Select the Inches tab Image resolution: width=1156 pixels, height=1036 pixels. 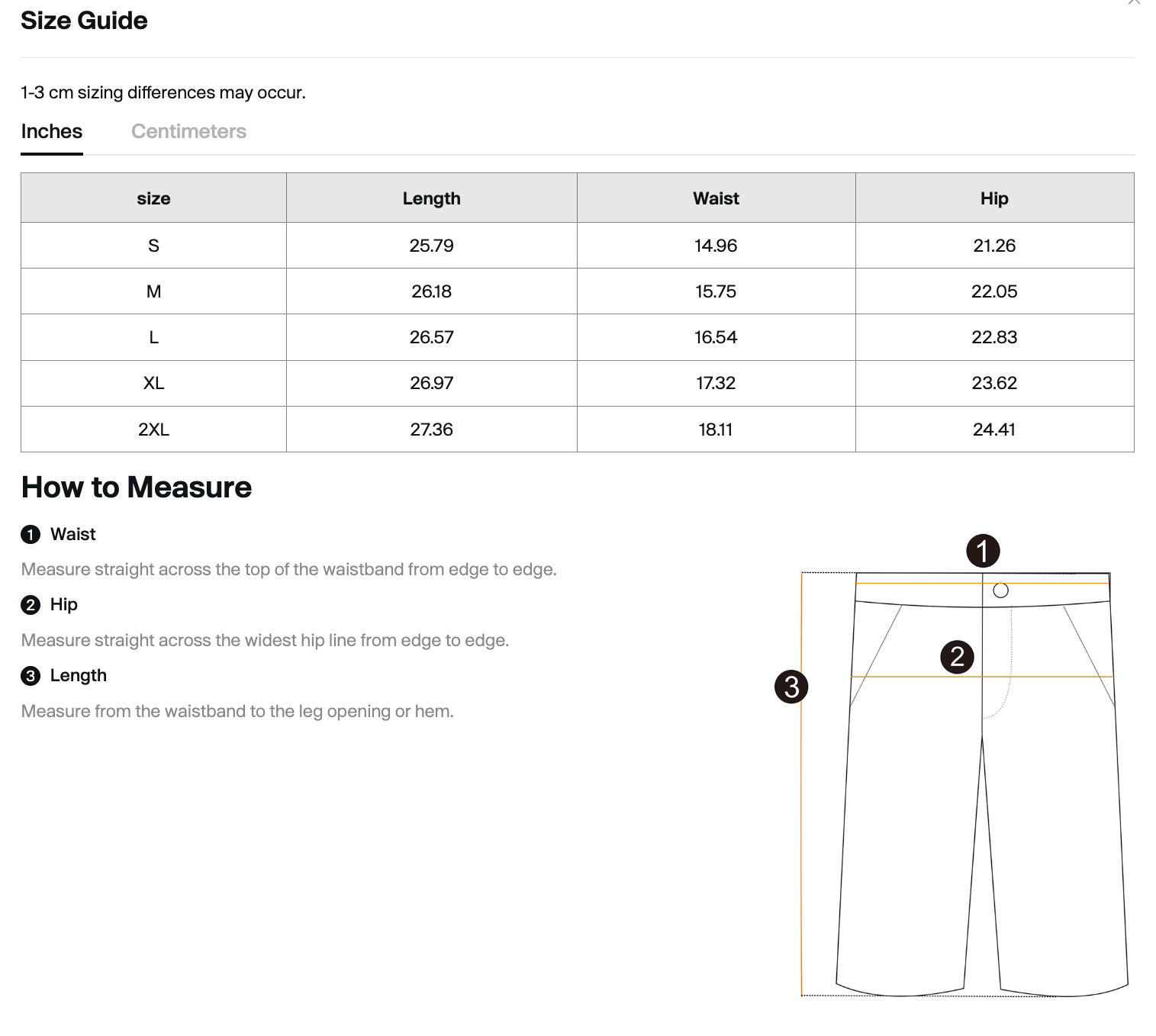coord(52,131)
